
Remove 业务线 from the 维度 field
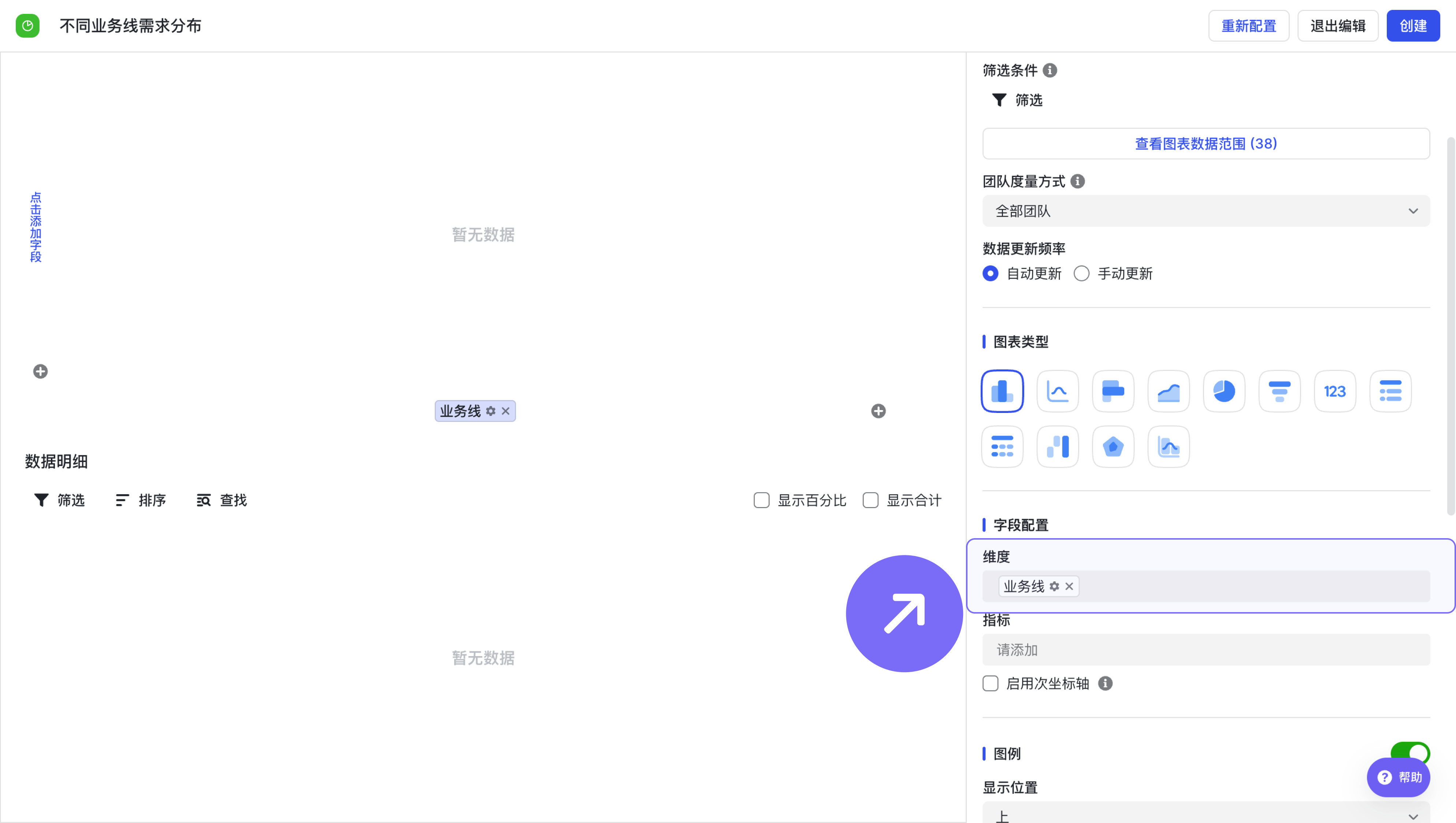1069,587
